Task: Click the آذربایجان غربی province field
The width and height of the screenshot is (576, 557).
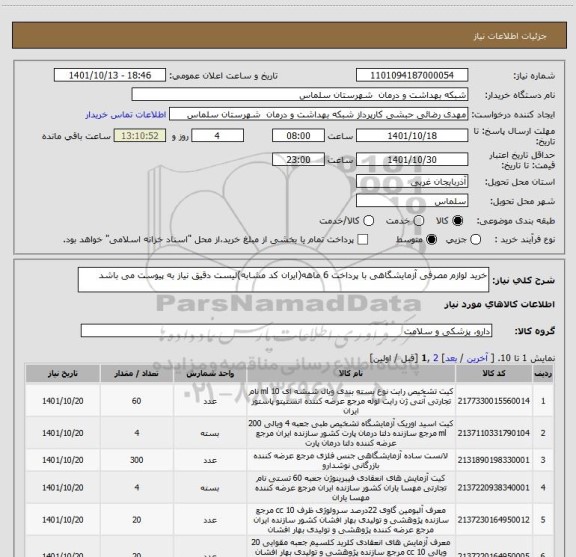Action: (412, 182)
